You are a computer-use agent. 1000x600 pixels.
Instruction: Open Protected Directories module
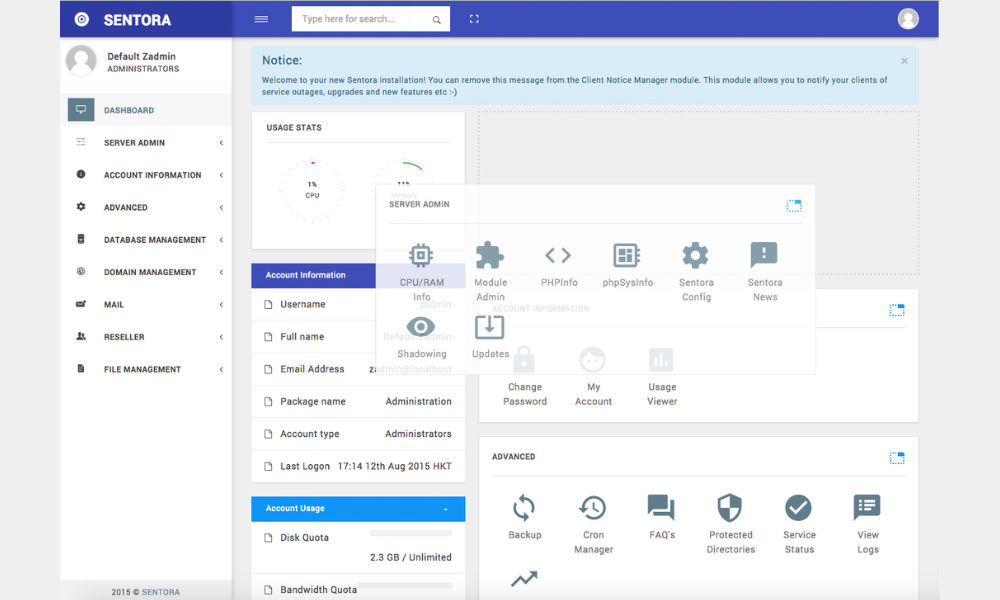click(730, 524)
